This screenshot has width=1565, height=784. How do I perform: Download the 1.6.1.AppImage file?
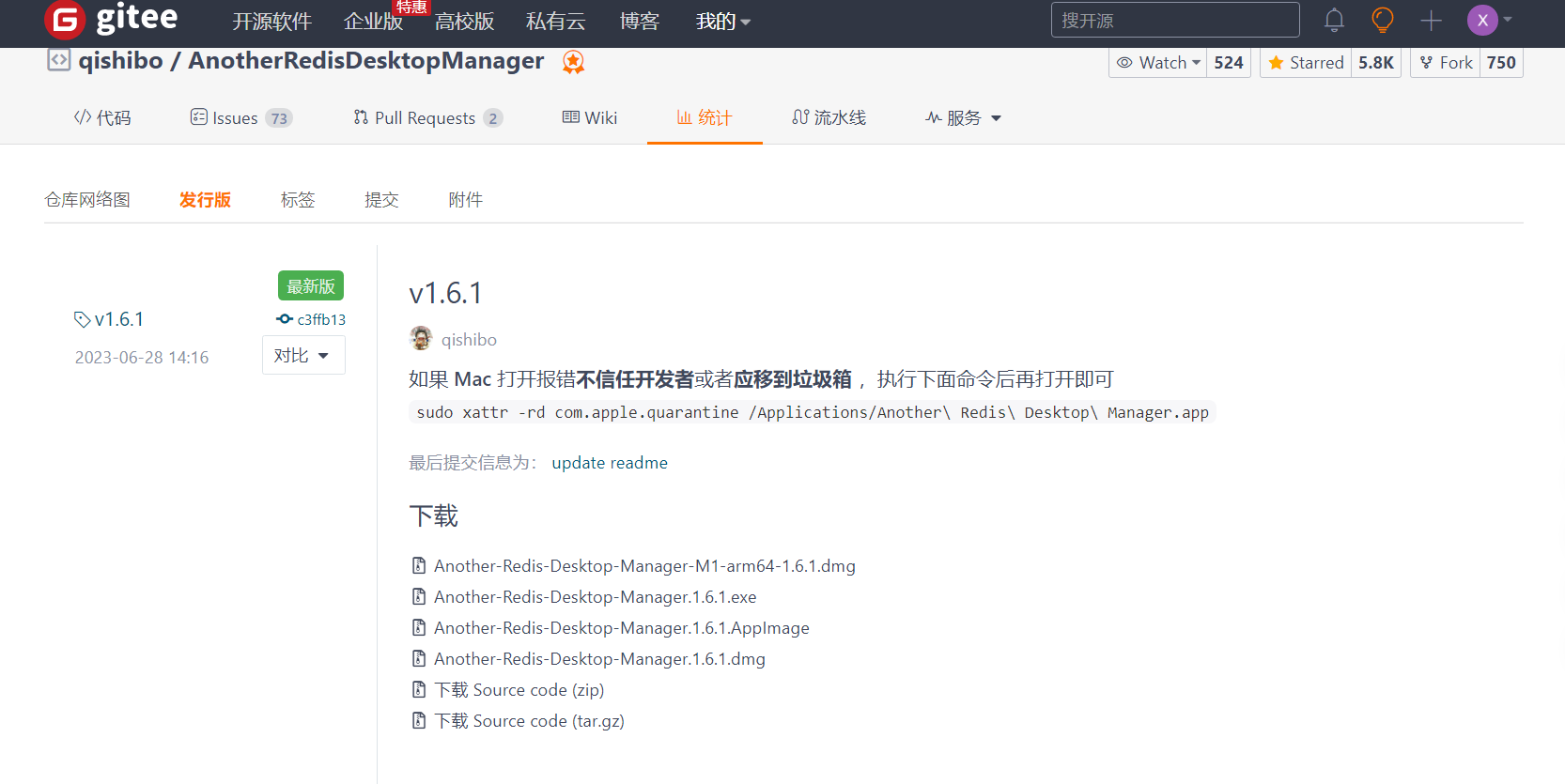622,628
